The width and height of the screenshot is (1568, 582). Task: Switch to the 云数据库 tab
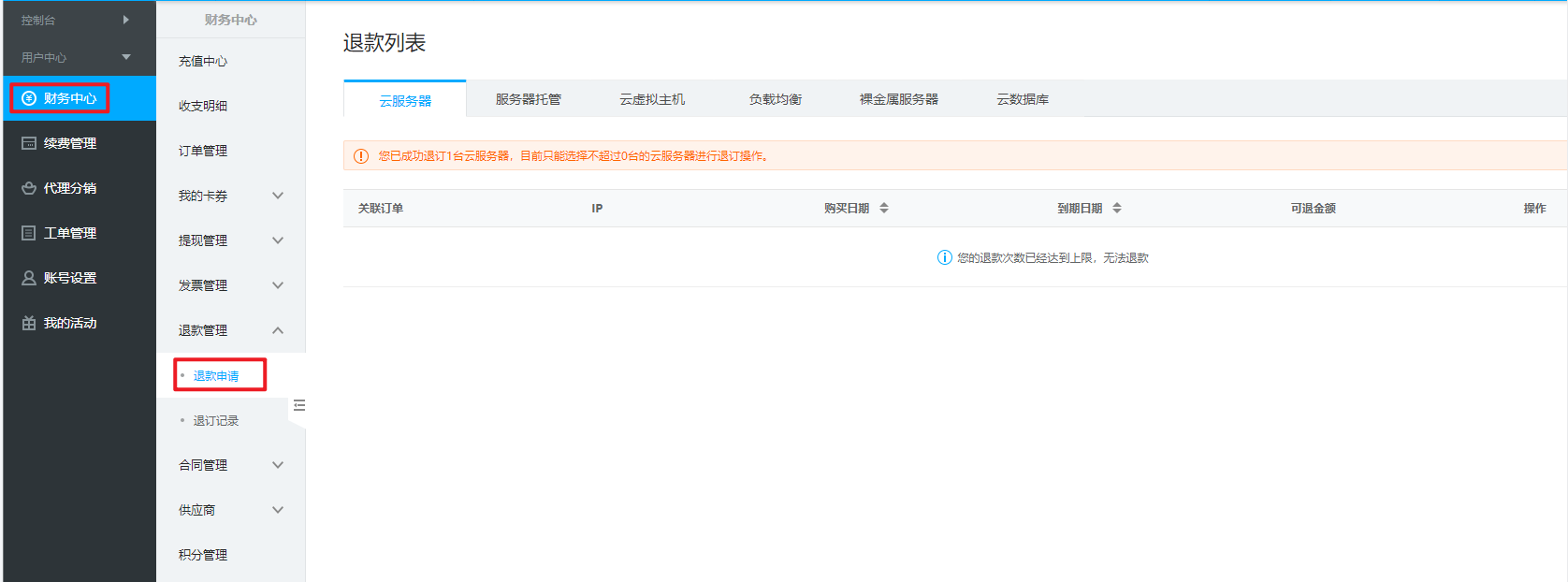pos(1023,99)
